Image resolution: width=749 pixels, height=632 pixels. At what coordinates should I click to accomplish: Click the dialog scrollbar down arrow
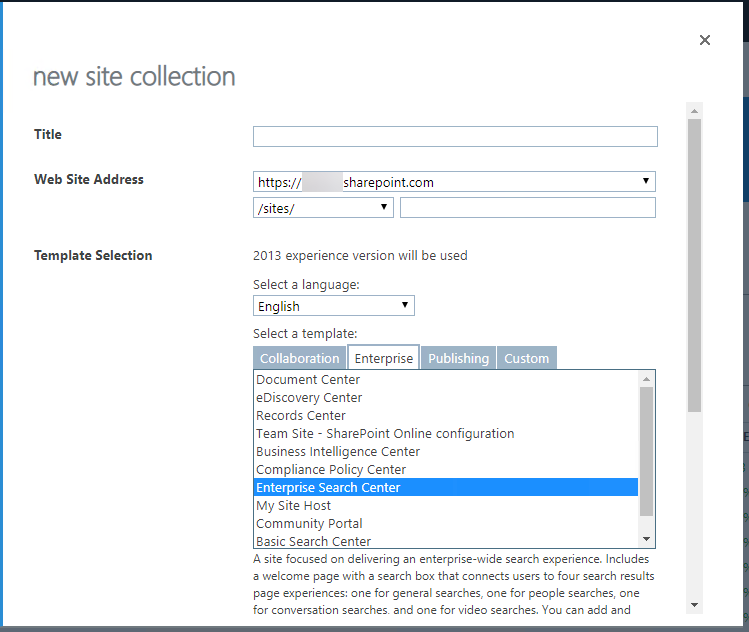pos(694,604)
